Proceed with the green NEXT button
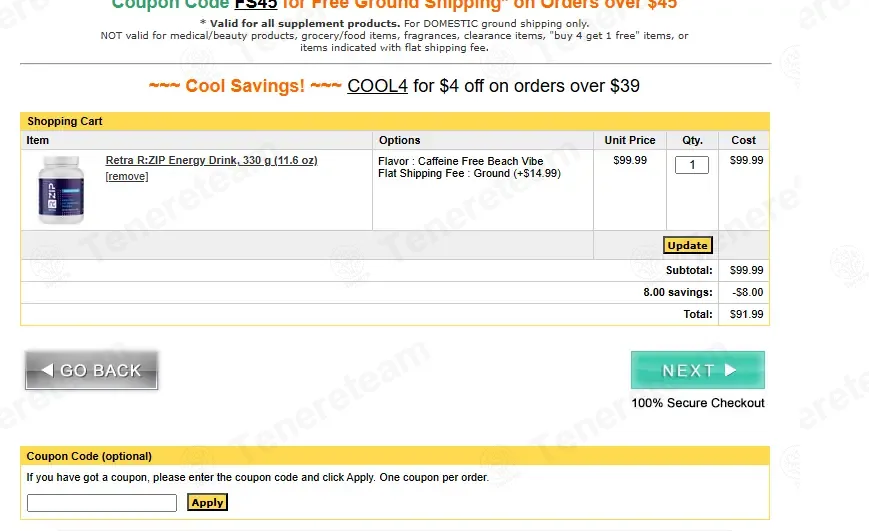This screenshot has height=531, width=869. coord(698,370)
